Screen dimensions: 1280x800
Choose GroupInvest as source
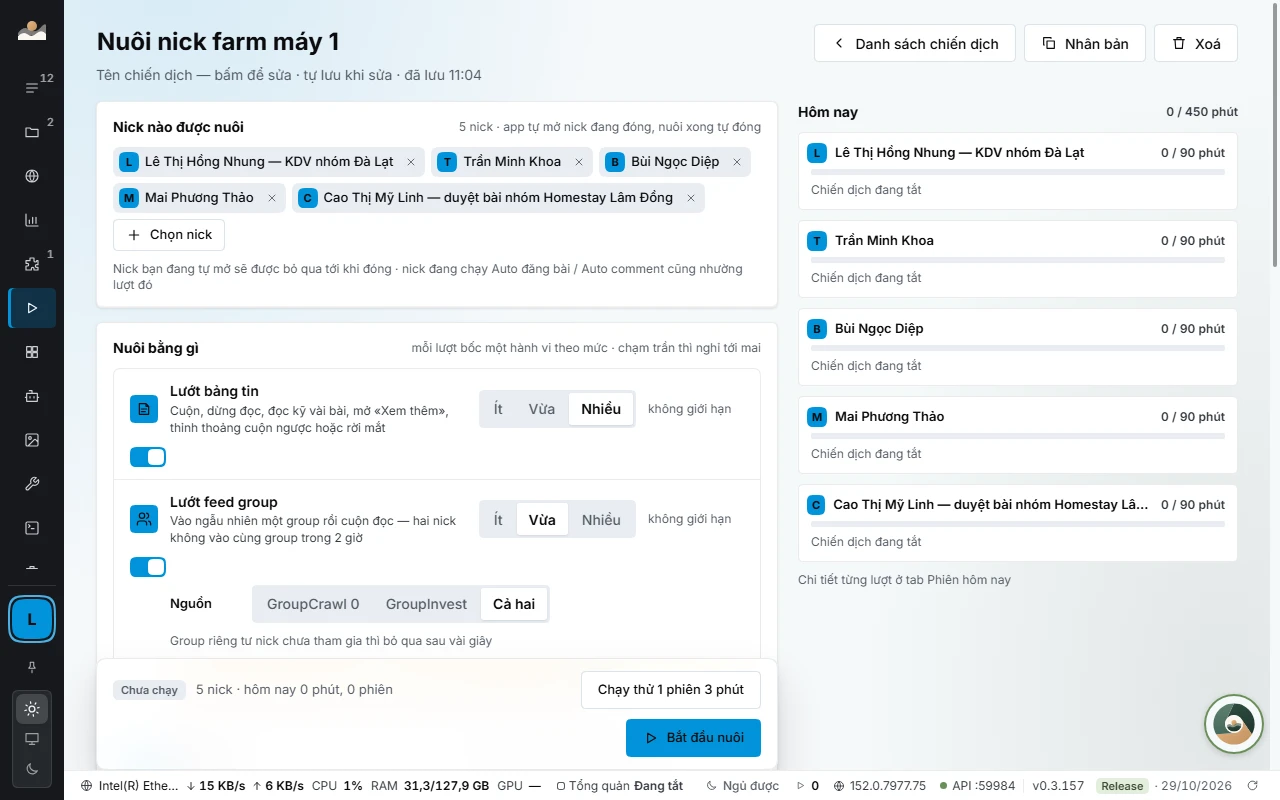[x=426, y=604]
